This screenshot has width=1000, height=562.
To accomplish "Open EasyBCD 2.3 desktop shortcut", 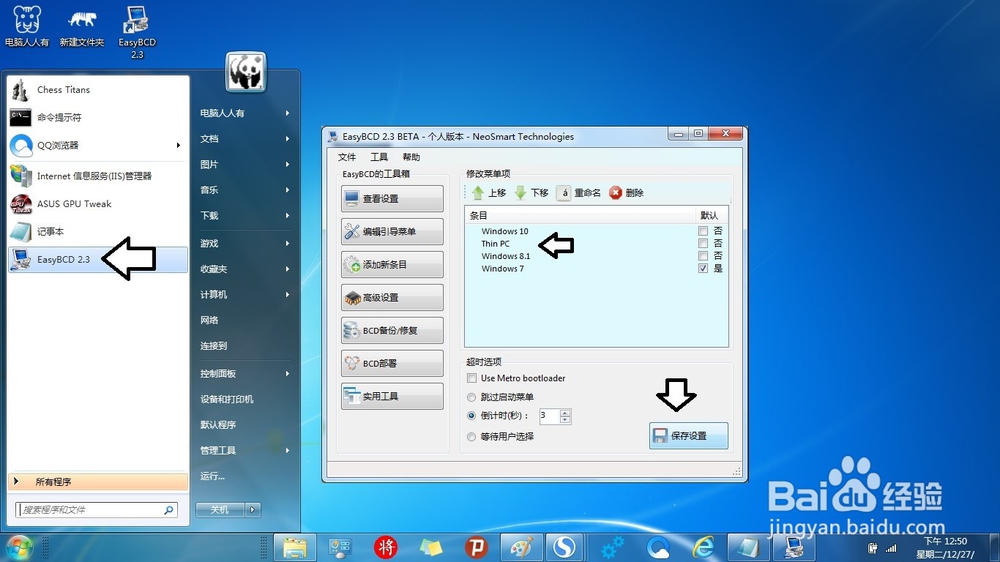I will 136,32.
